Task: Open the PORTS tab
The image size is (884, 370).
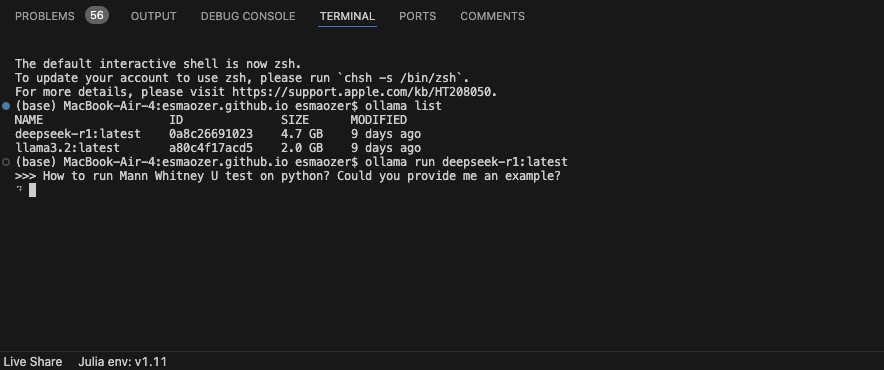Action: click(x=418, y=16)
